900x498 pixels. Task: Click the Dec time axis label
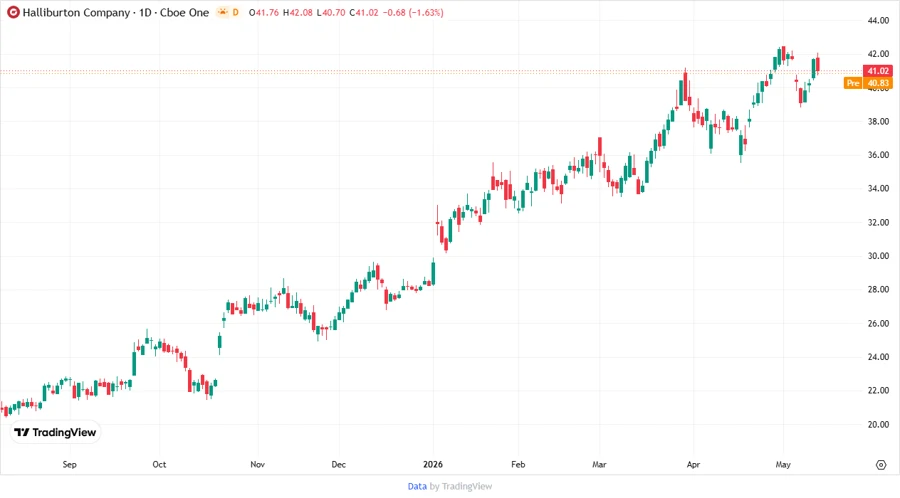[x=339, y=465]
